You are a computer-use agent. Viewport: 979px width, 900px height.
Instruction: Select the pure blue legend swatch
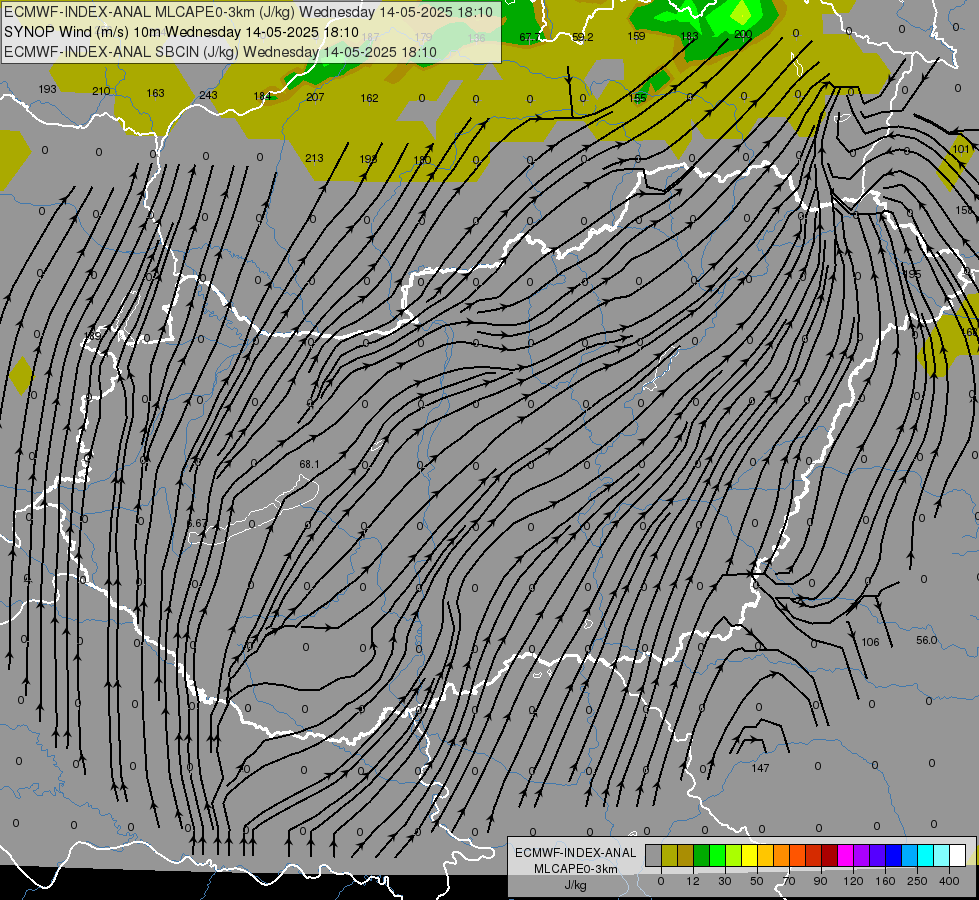[x=893, y=855]
